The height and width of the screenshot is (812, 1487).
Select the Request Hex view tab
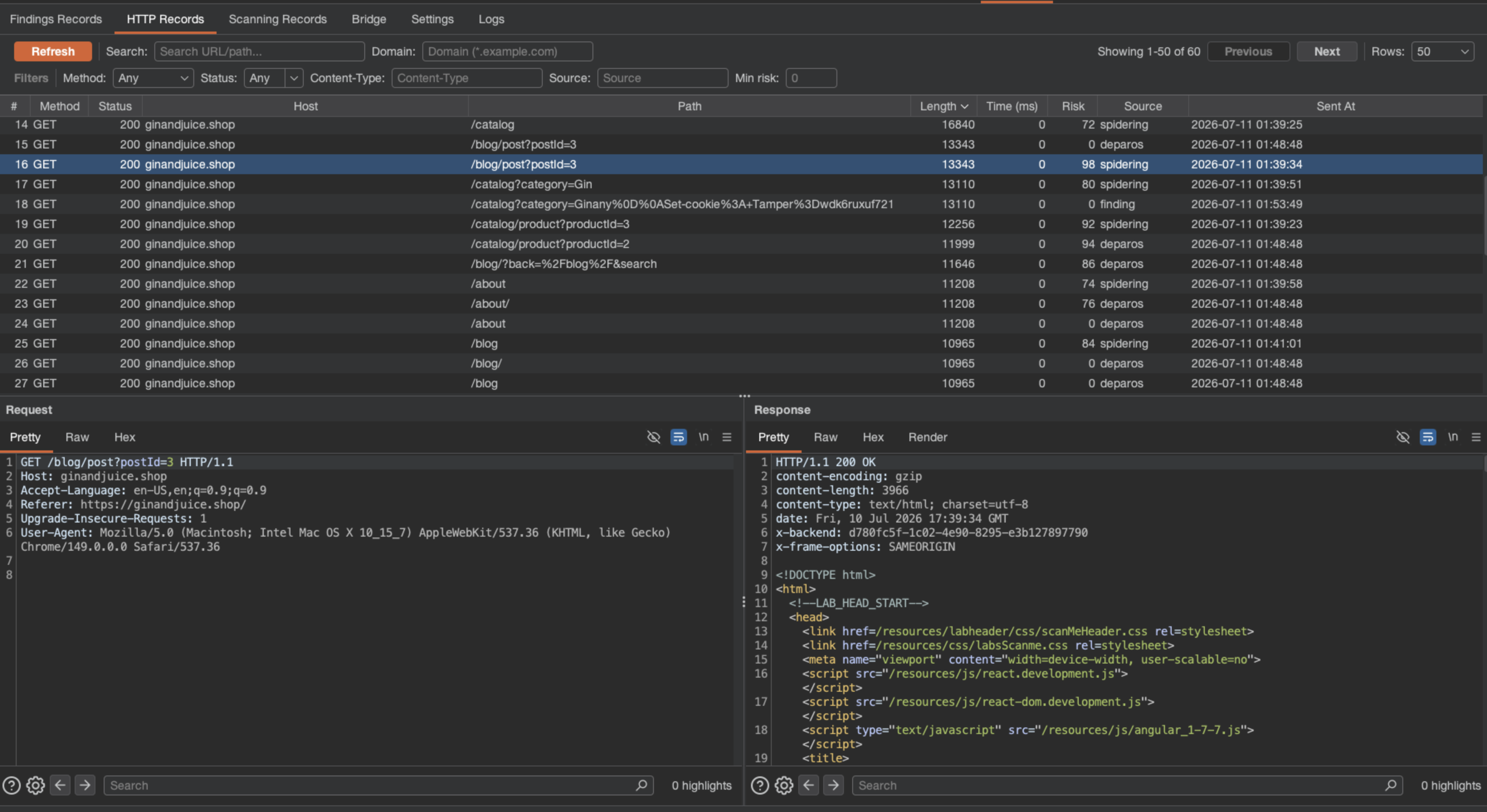[125, 437]
